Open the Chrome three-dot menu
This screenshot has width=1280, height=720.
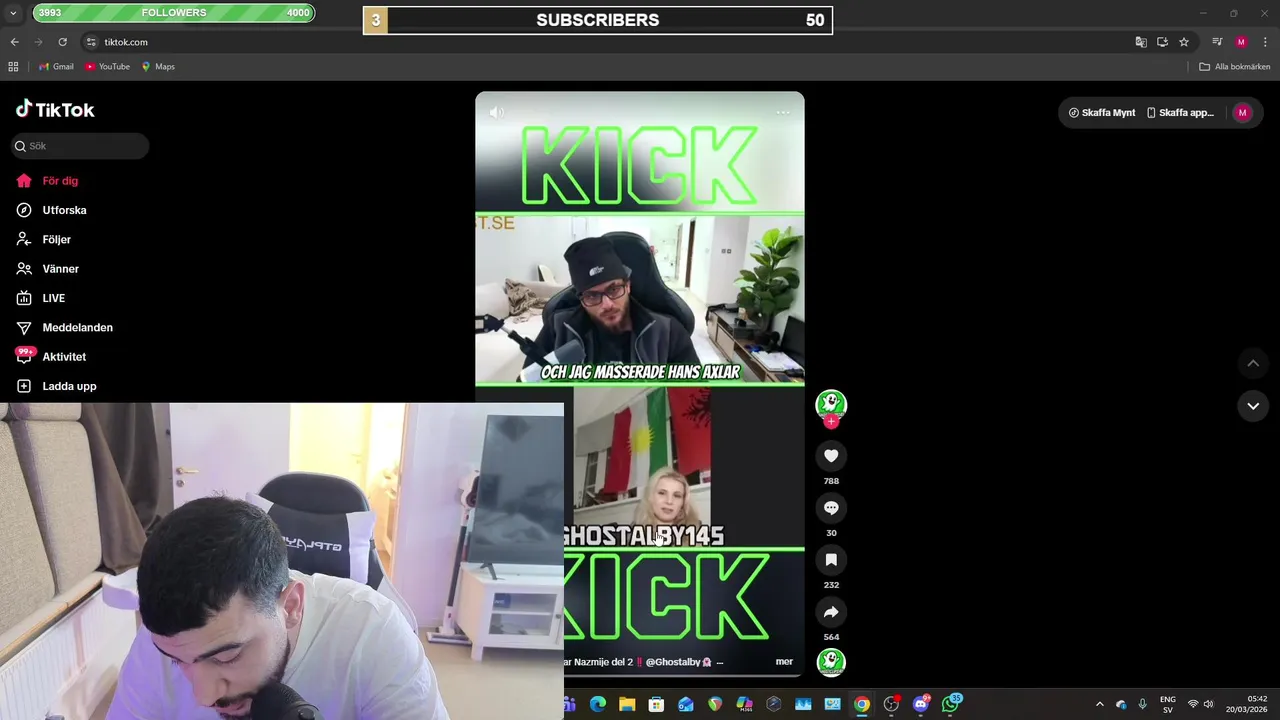pyautogui.click(x=1265, y=42)
